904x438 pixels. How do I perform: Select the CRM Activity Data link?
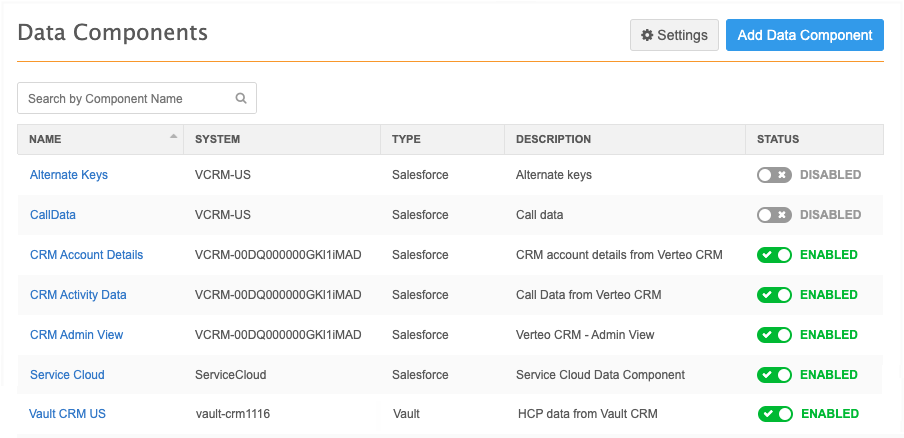pyautogui.click(x=78, y=295)
